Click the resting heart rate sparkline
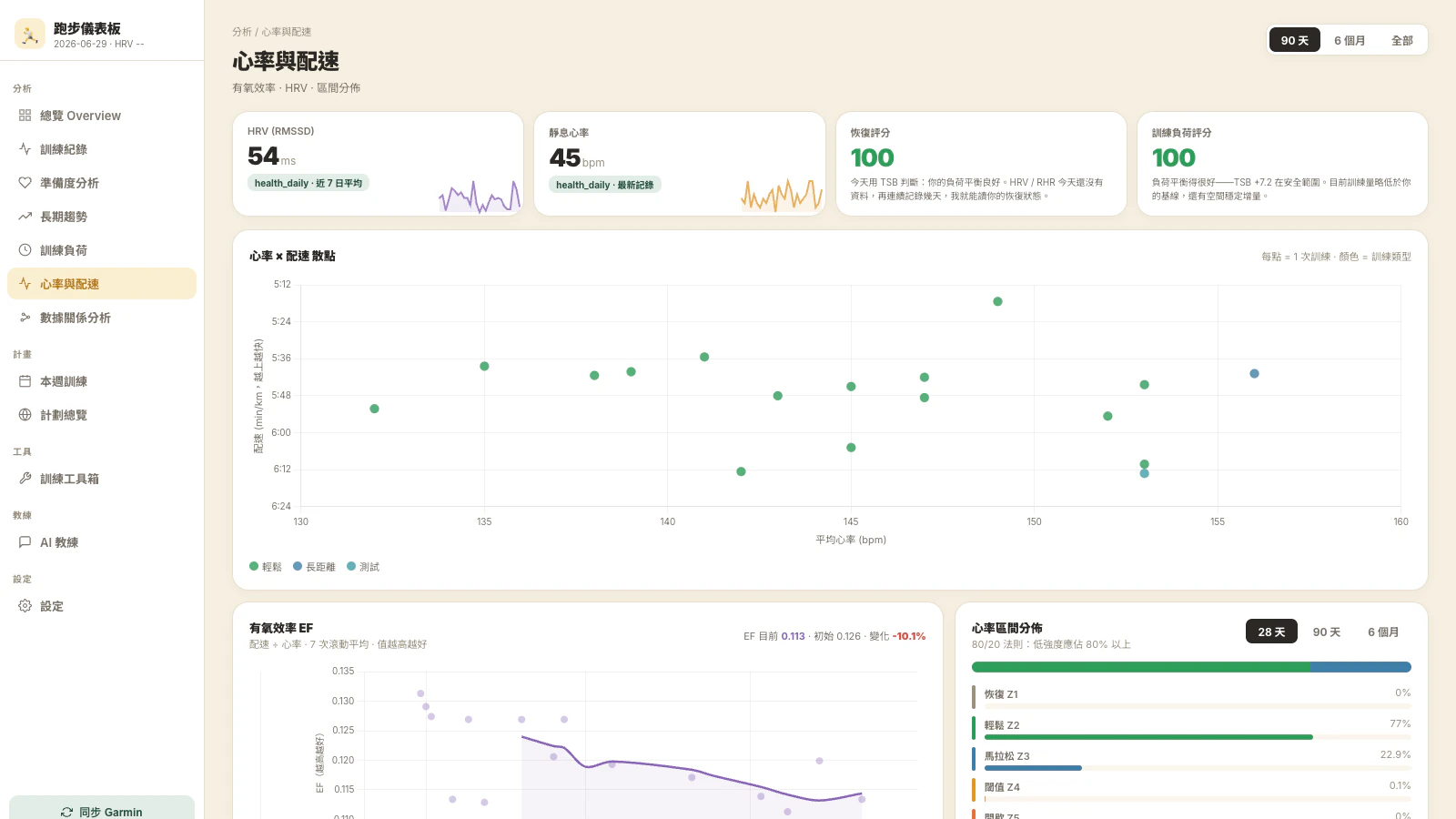The width and height of the screenshot is (1456, 819). tap(782, 195)
